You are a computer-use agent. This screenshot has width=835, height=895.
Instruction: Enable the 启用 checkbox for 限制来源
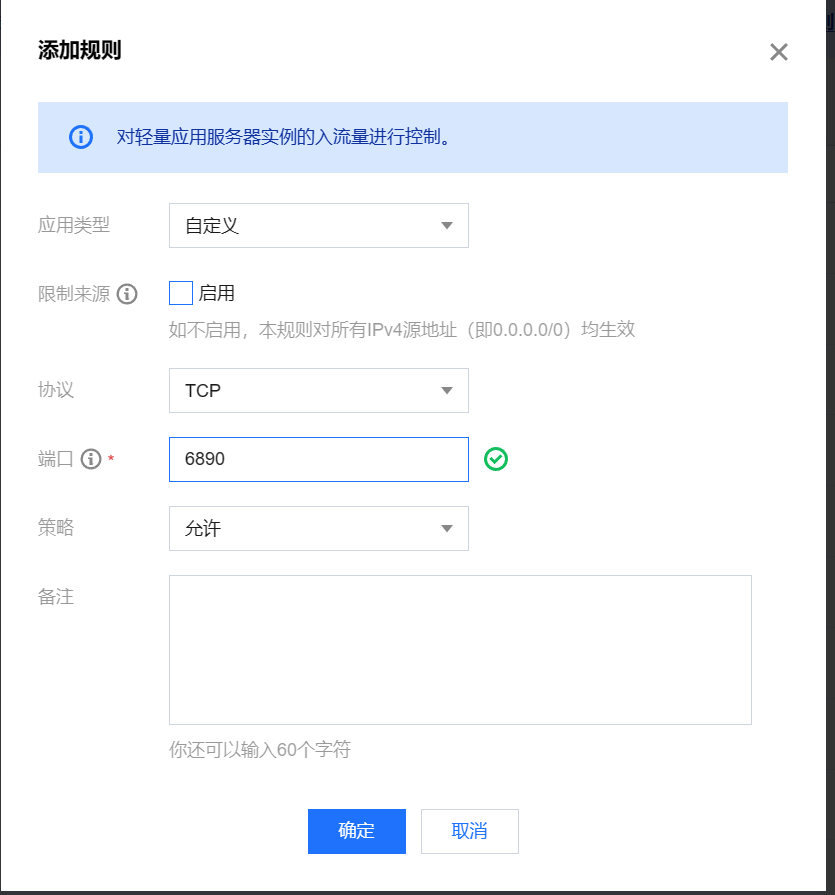click(180, 293)
